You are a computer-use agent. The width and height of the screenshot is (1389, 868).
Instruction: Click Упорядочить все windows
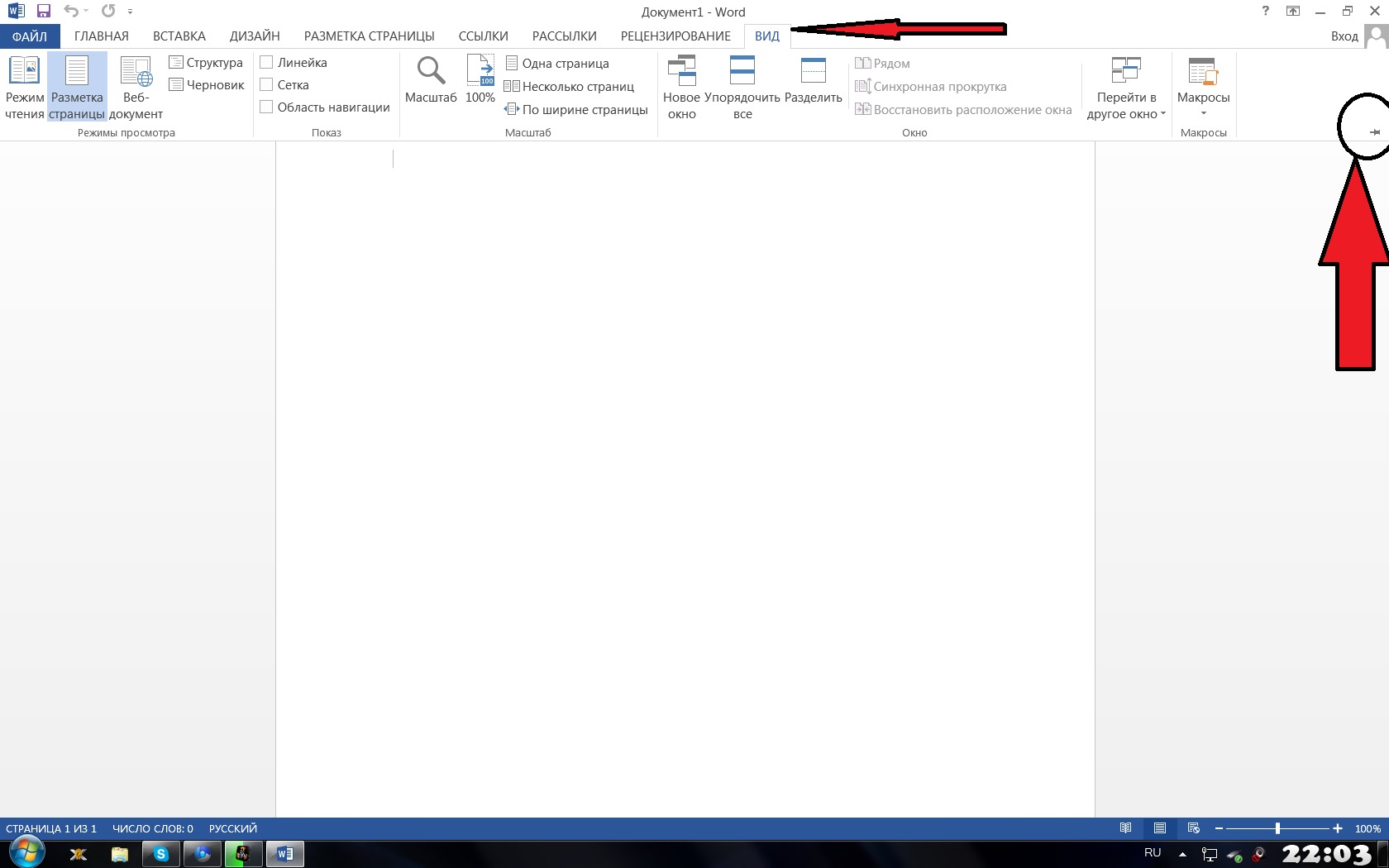[x=742, y=88]
